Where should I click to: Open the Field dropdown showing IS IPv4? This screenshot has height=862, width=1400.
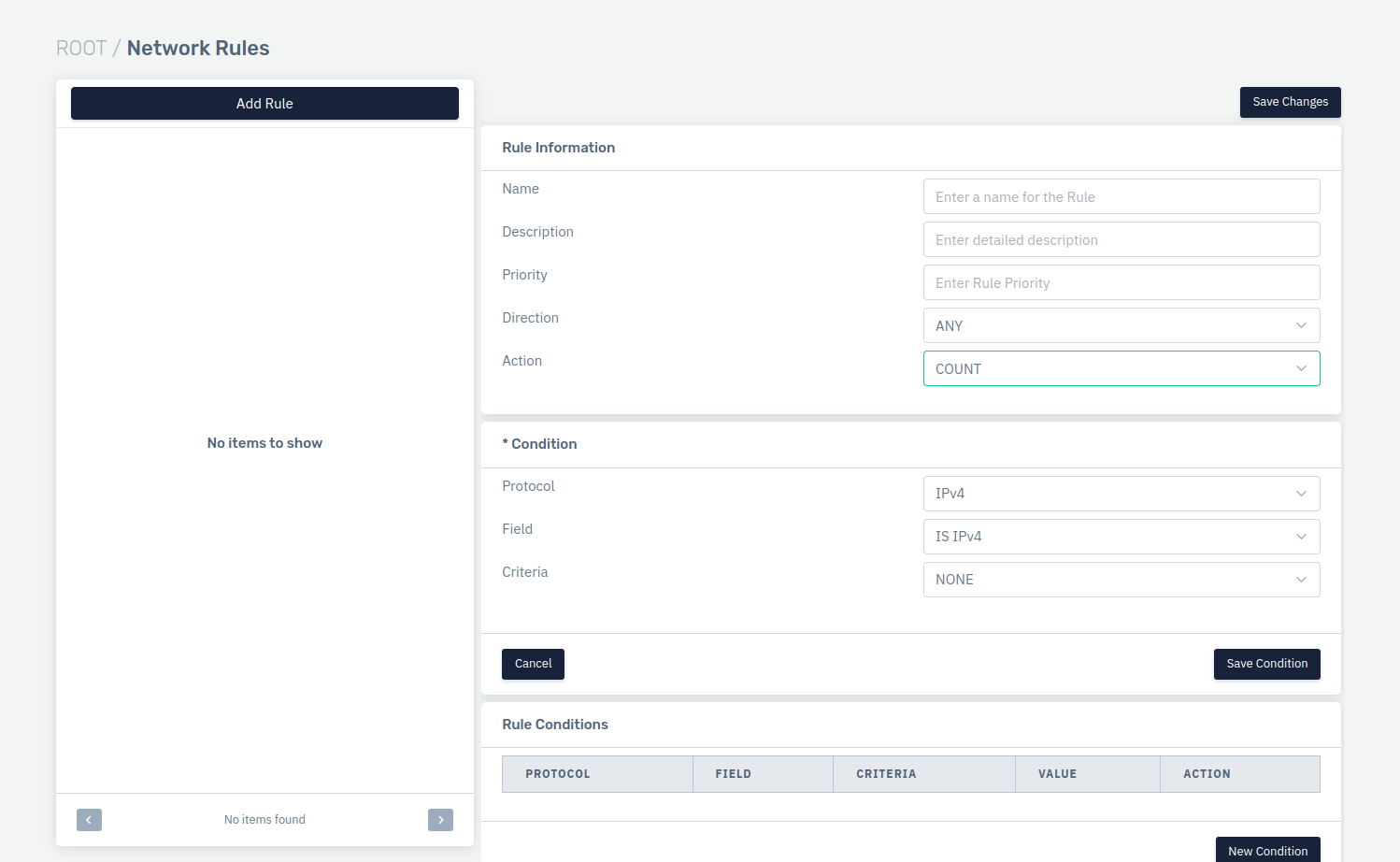[x=1121, y=537]
